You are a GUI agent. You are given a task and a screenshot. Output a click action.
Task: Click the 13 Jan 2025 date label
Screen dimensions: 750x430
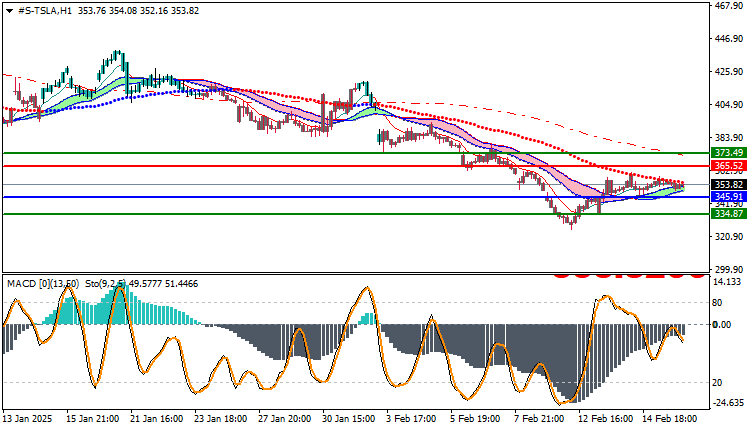(x=27, y=419)
